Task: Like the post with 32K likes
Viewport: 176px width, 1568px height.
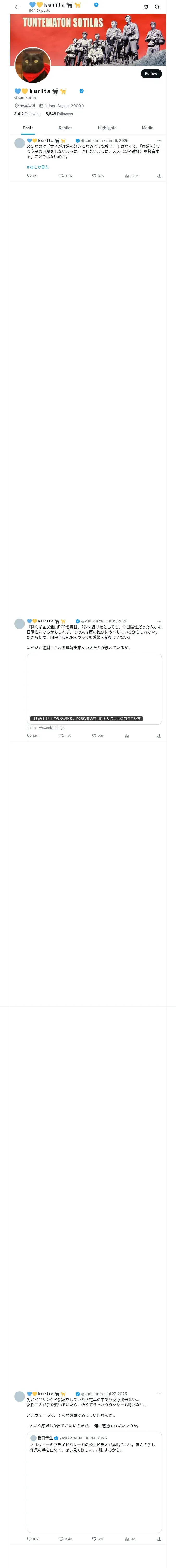Action: (98, 176)
